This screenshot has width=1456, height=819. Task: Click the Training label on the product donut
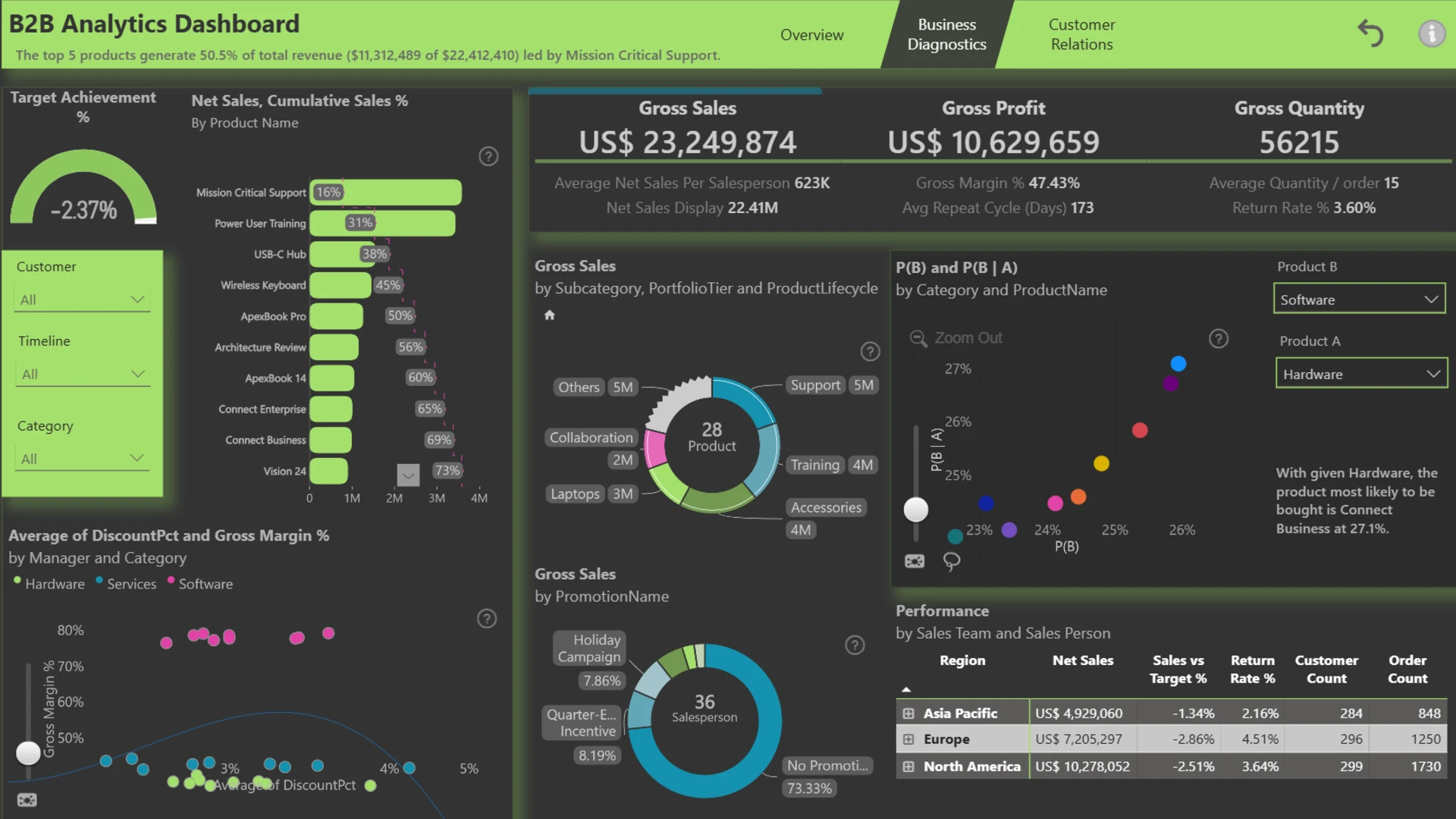click(x=814, y=465)
